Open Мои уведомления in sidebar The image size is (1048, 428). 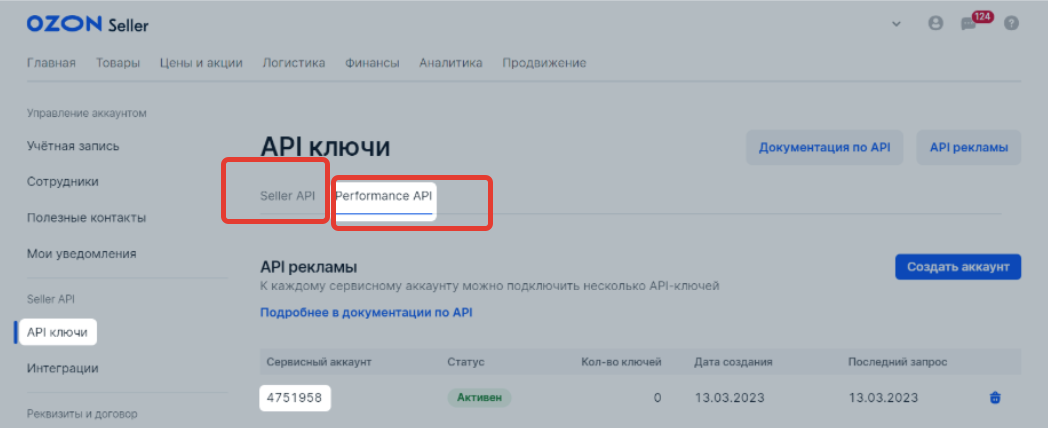click(x=82, y=254)
